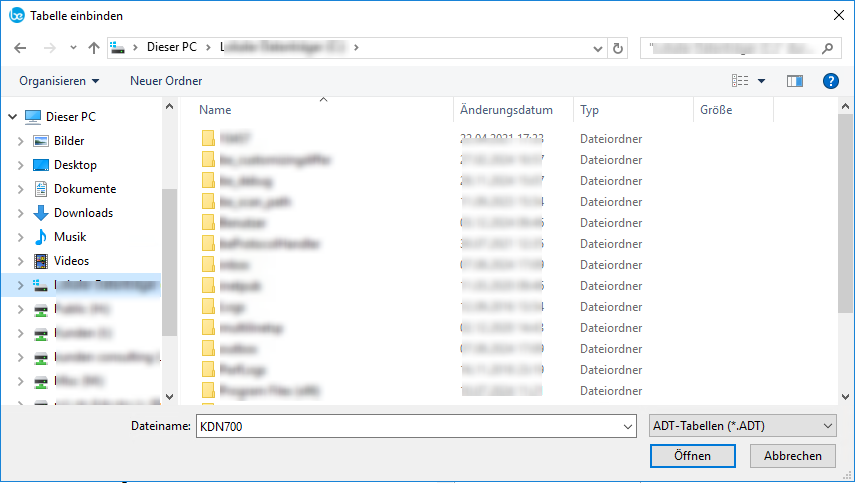This screenshot has height=483, width=856.
Task: Refresh the current folder view
Action: [617, 48]
